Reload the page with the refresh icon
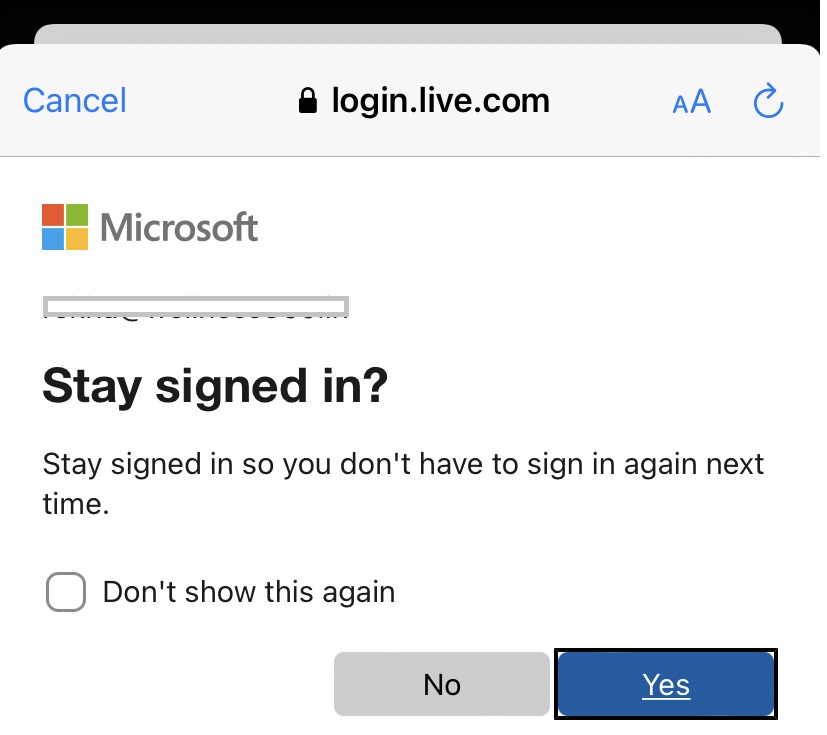The width and height of the screenshot is (827, 735). click(x=768, y=100)
